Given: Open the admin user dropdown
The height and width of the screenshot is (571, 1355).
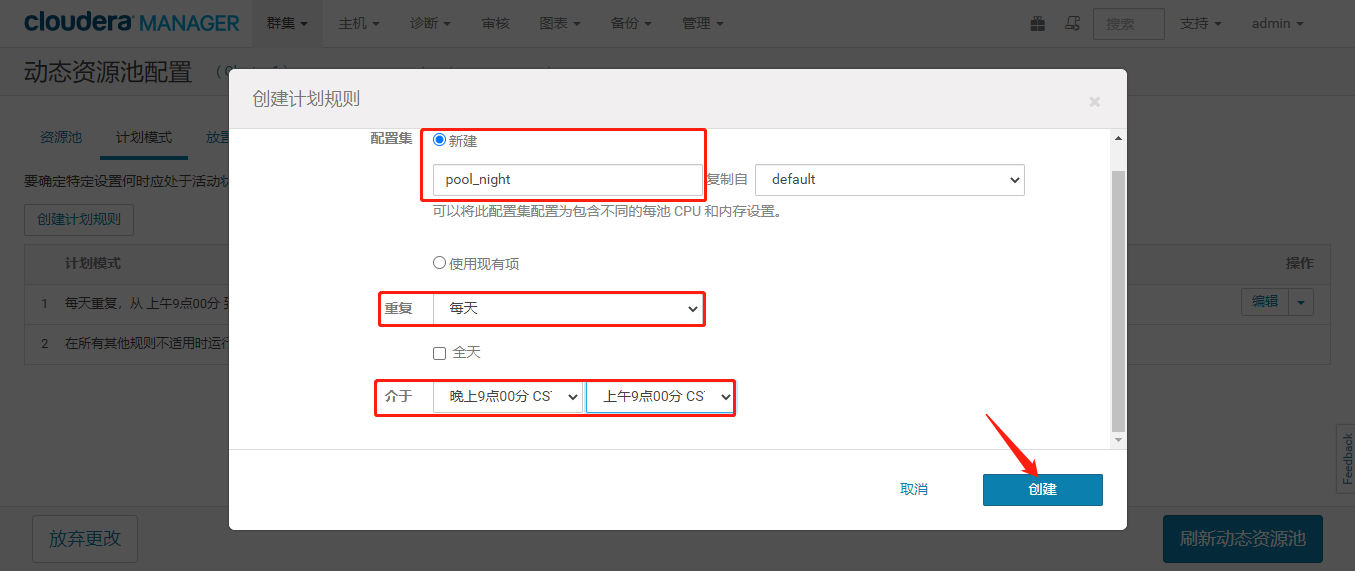Looking at the screenshot, I should point(1277,23).
